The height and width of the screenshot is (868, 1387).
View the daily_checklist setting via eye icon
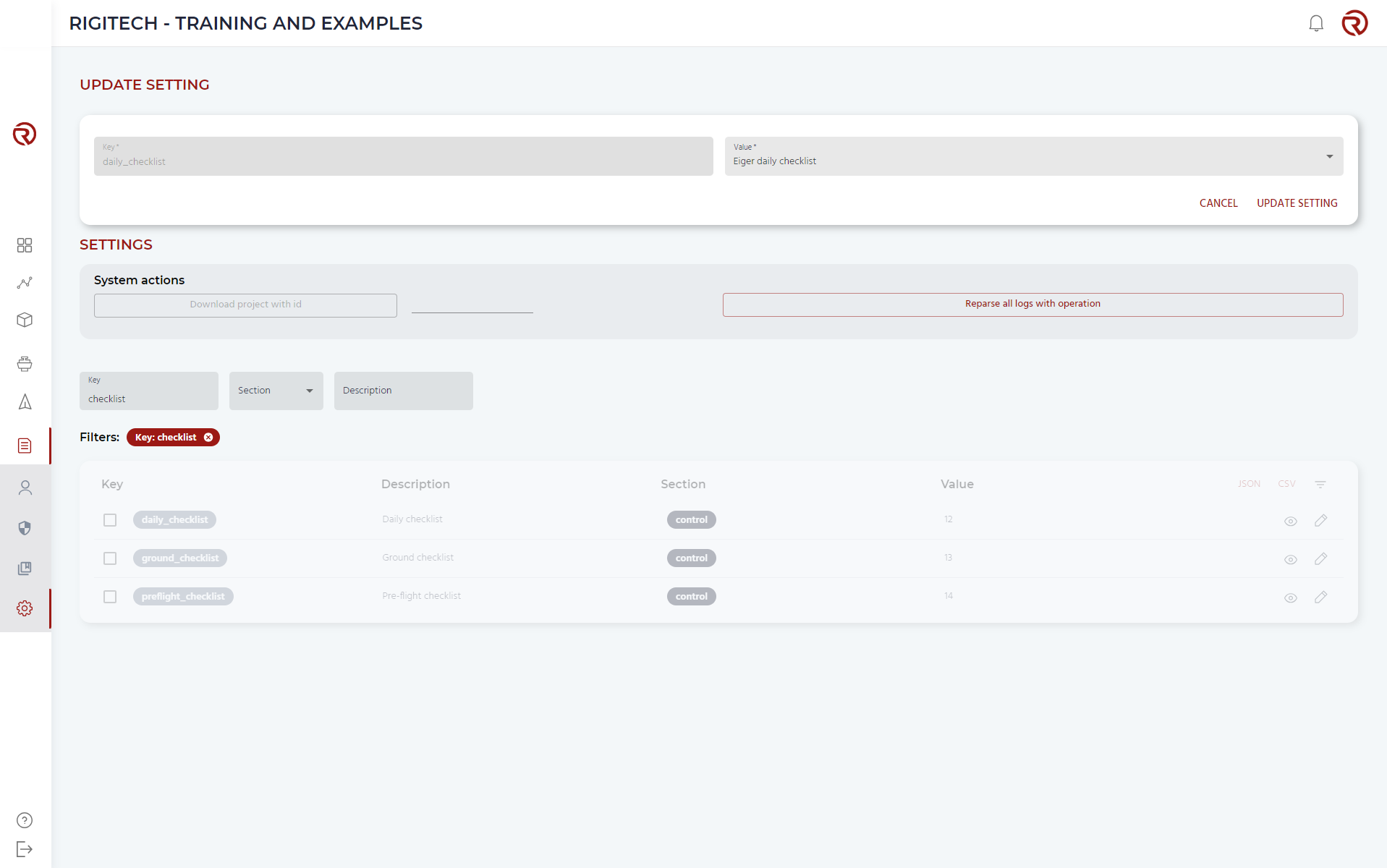(1290, 522)
